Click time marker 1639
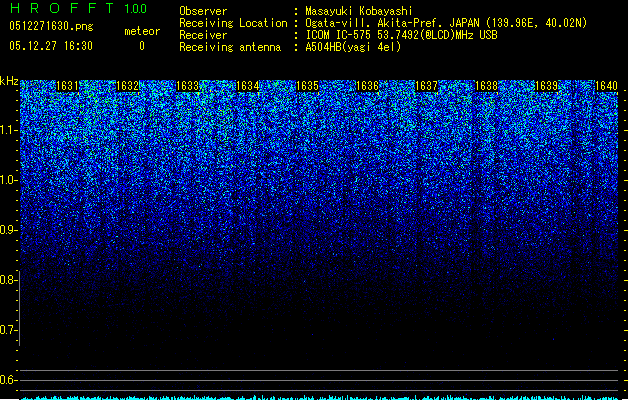 (546, 86)
